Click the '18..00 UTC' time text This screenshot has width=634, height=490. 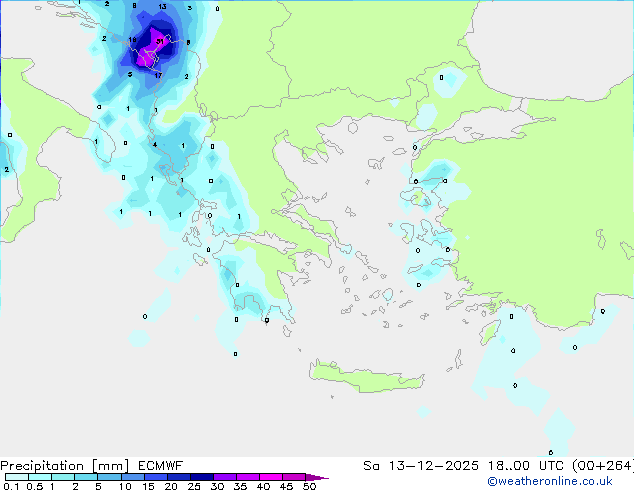pyautogui.click(x=525, y=466)
